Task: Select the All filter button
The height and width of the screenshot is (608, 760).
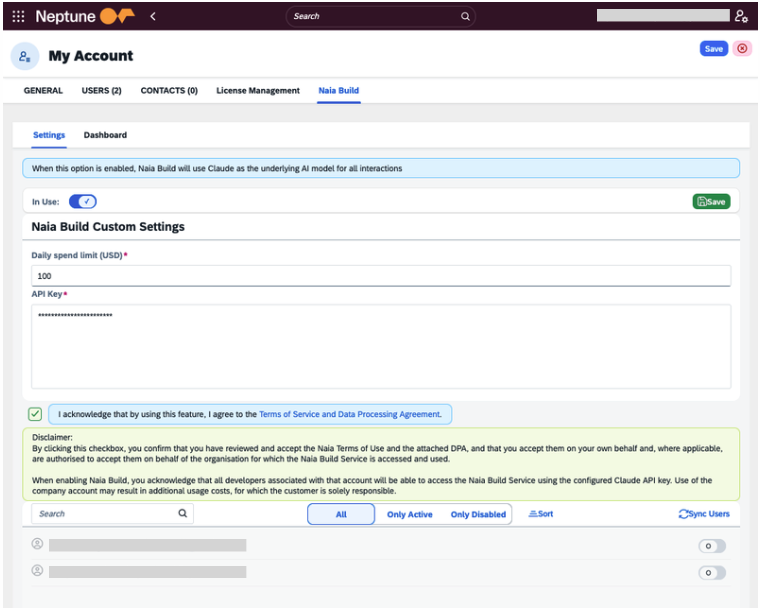Action: pos(341,514)
